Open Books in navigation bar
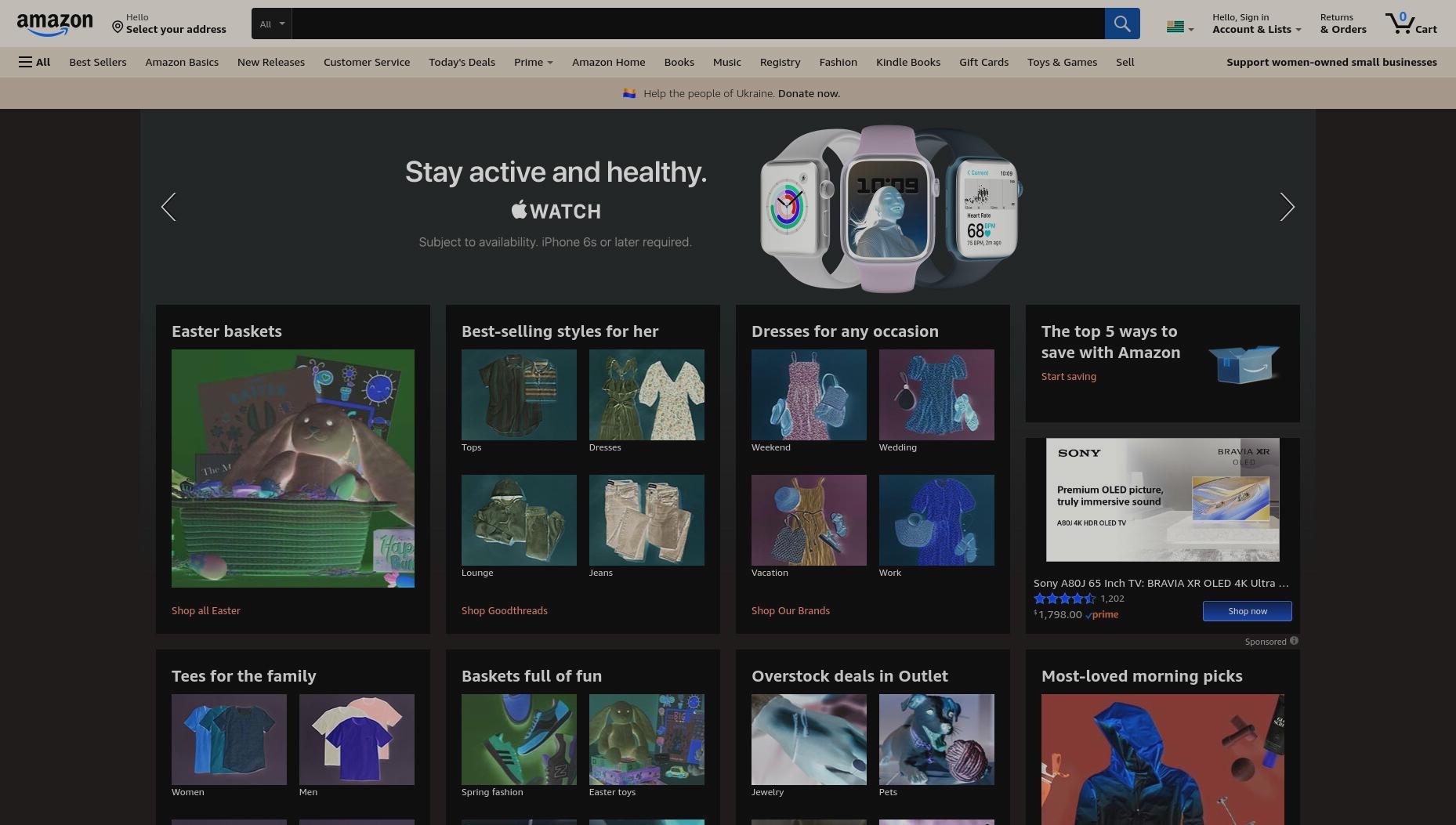The height and width of the screenshot is (825, 1456). (679, 62)
